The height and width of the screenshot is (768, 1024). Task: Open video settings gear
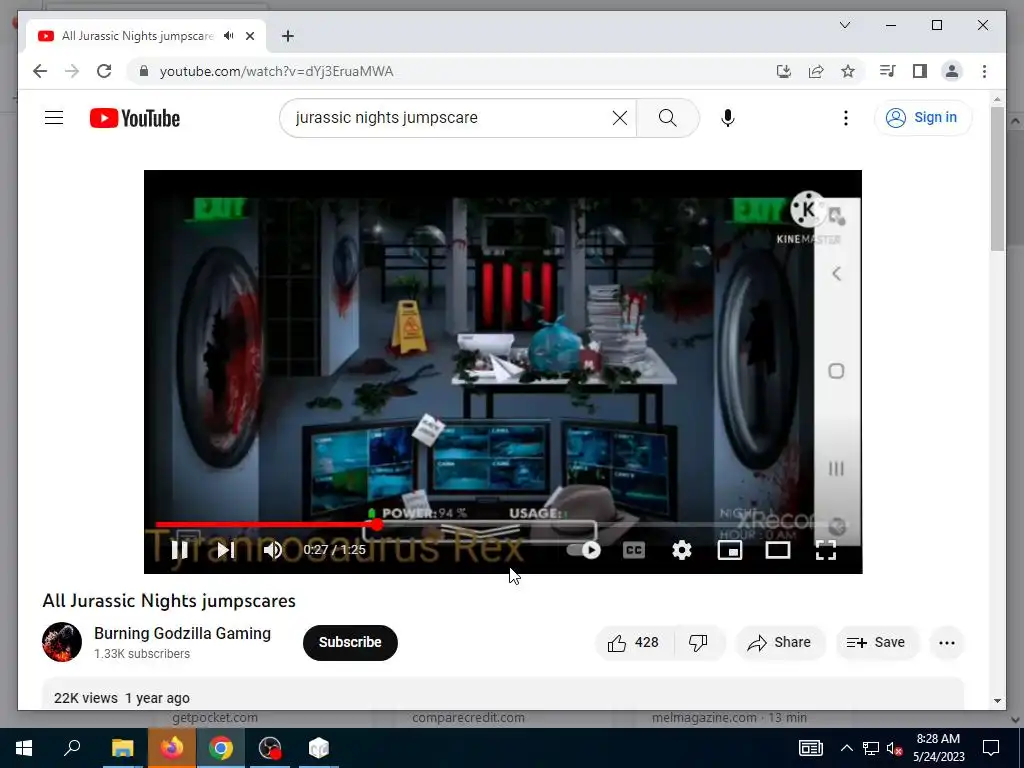[682, 551]
